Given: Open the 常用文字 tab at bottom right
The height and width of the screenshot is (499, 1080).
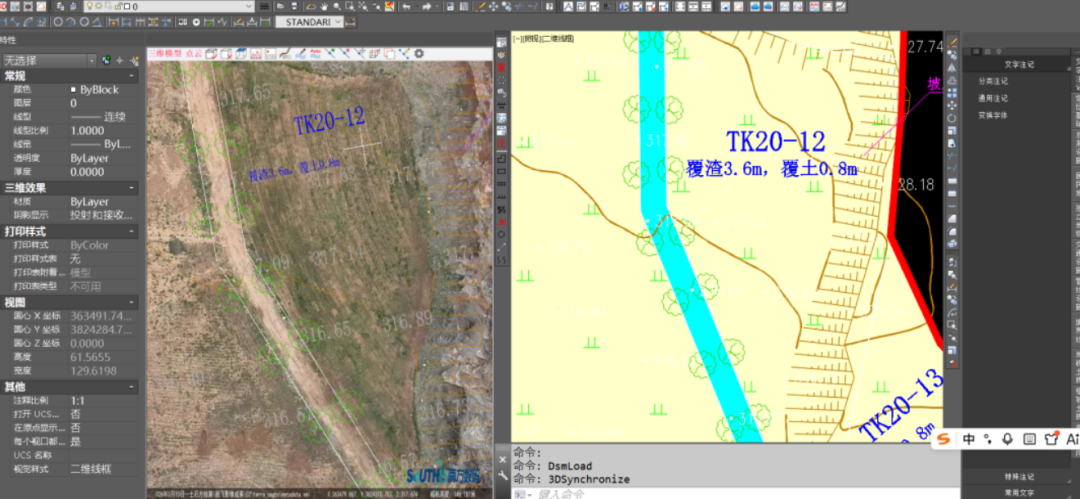Looking at the screenshot, I should pos(1019,492).
